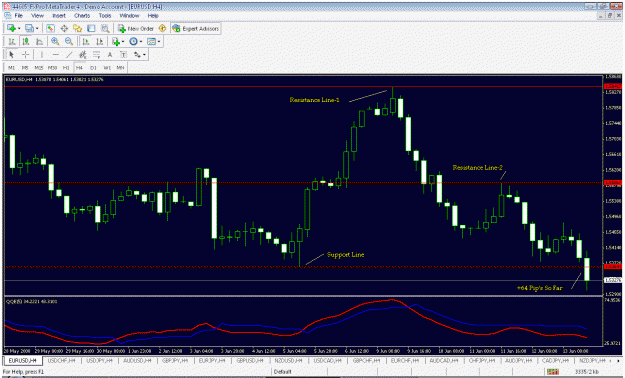This screenshot has width=625, height=378.
Task: Switch to the D1 timeframe
Action: pos(93,68)
